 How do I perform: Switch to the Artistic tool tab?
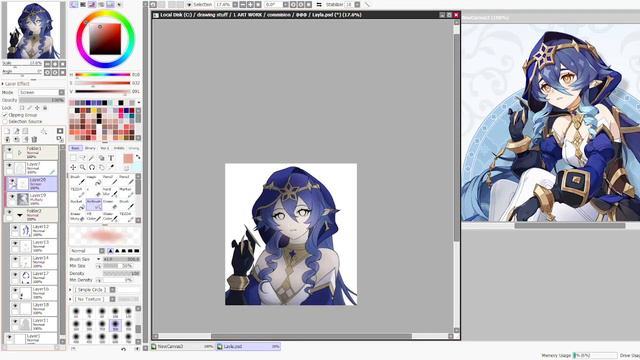pos(119,148)
